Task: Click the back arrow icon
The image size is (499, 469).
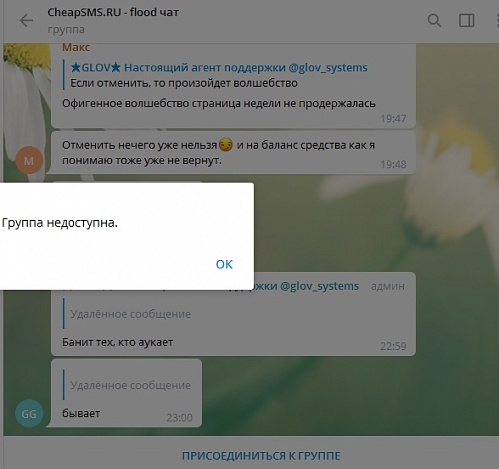Action: (x=26, y=21)
